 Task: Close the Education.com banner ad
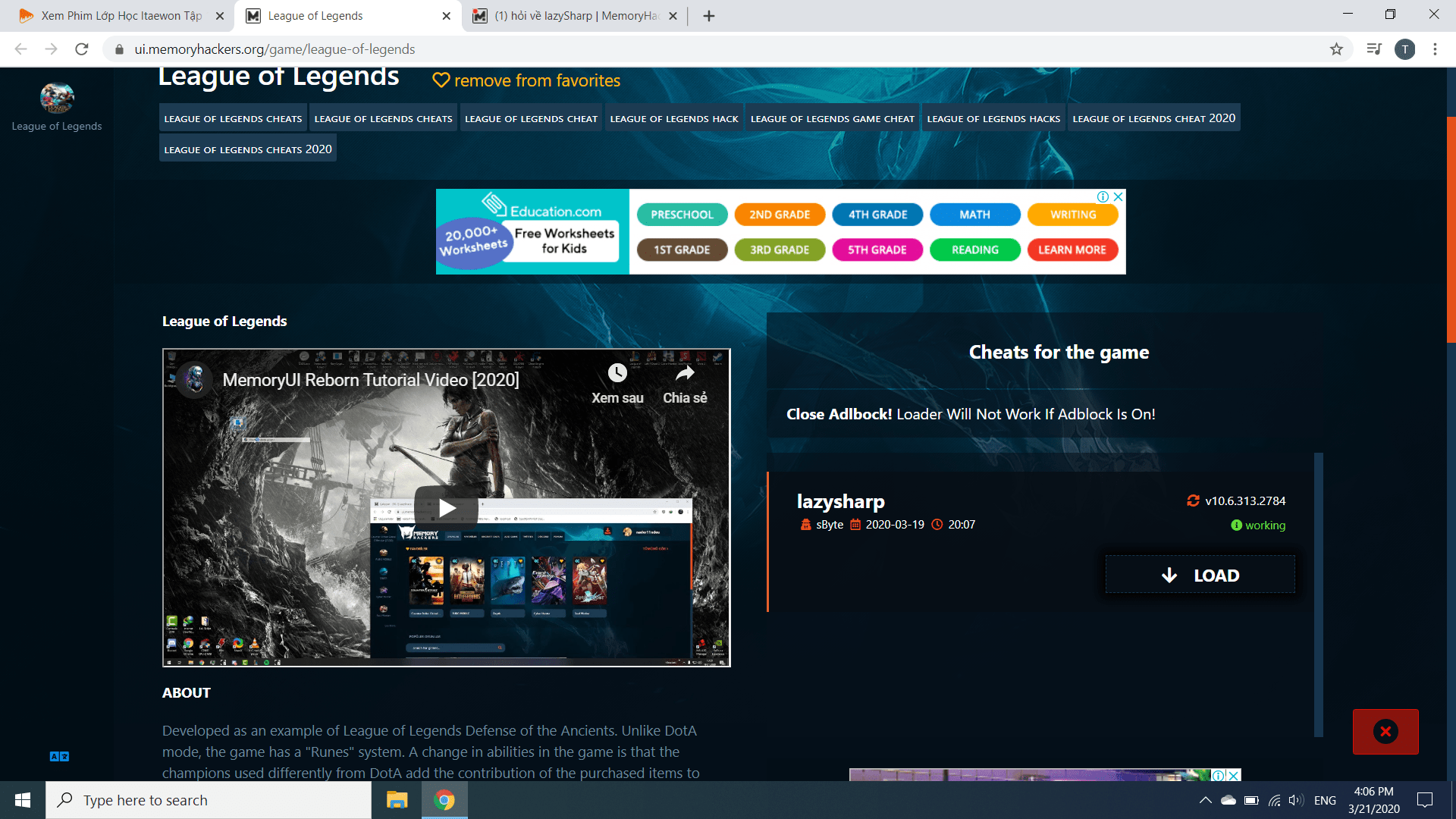point(1118,196)
